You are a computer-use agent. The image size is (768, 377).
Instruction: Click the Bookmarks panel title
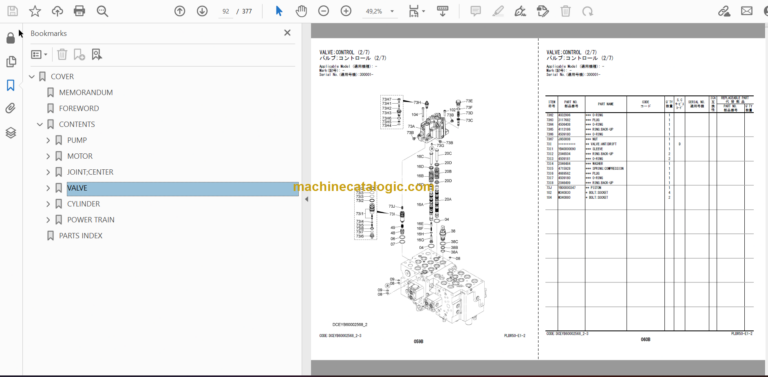coord(48,33)
